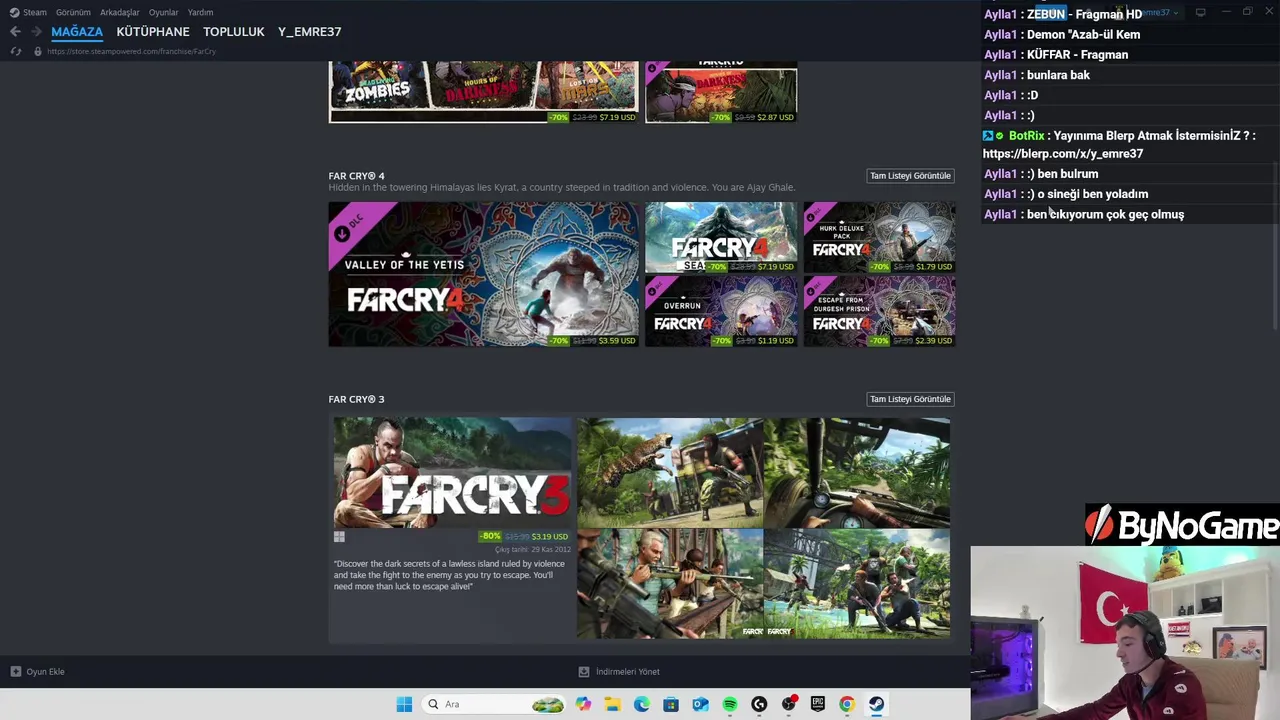The height and width of the screenshot is (720, 1280).
Task: Go back with the Steam back arrow
Action: 15,32
